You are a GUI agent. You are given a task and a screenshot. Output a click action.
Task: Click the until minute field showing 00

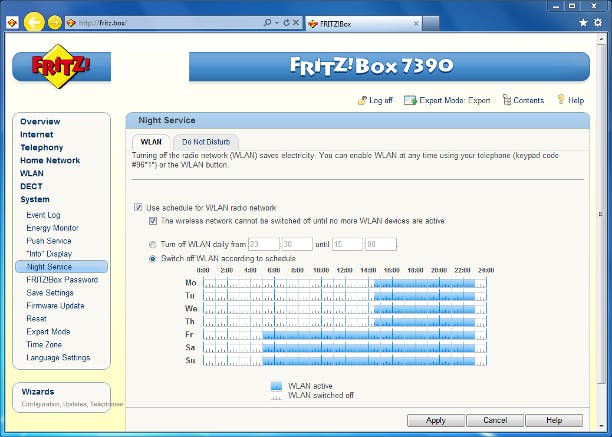point(381,244)
